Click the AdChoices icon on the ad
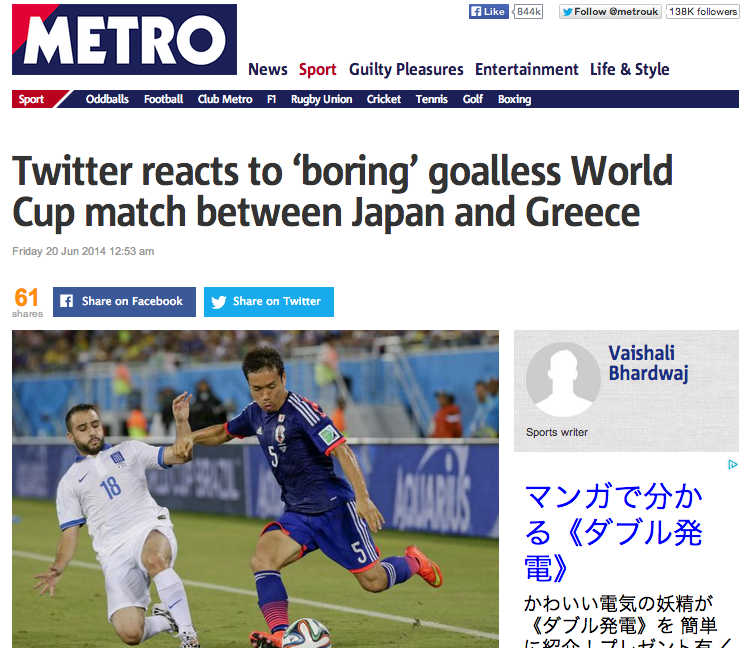 click(733, 465)
